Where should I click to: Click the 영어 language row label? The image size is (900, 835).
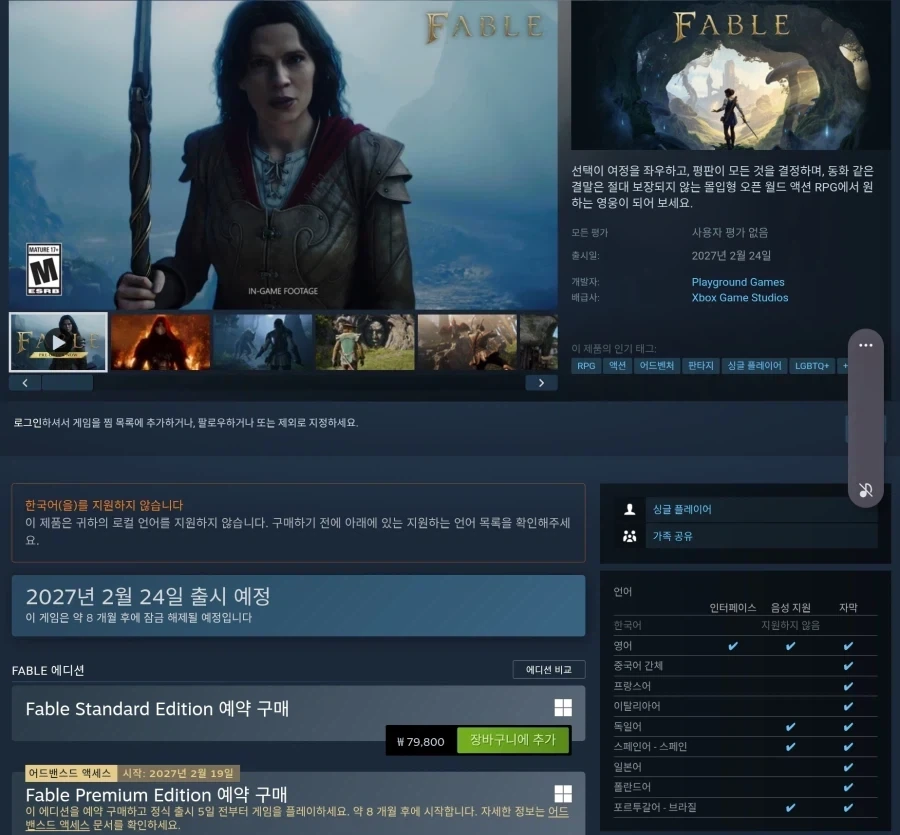tap(623, 646)
